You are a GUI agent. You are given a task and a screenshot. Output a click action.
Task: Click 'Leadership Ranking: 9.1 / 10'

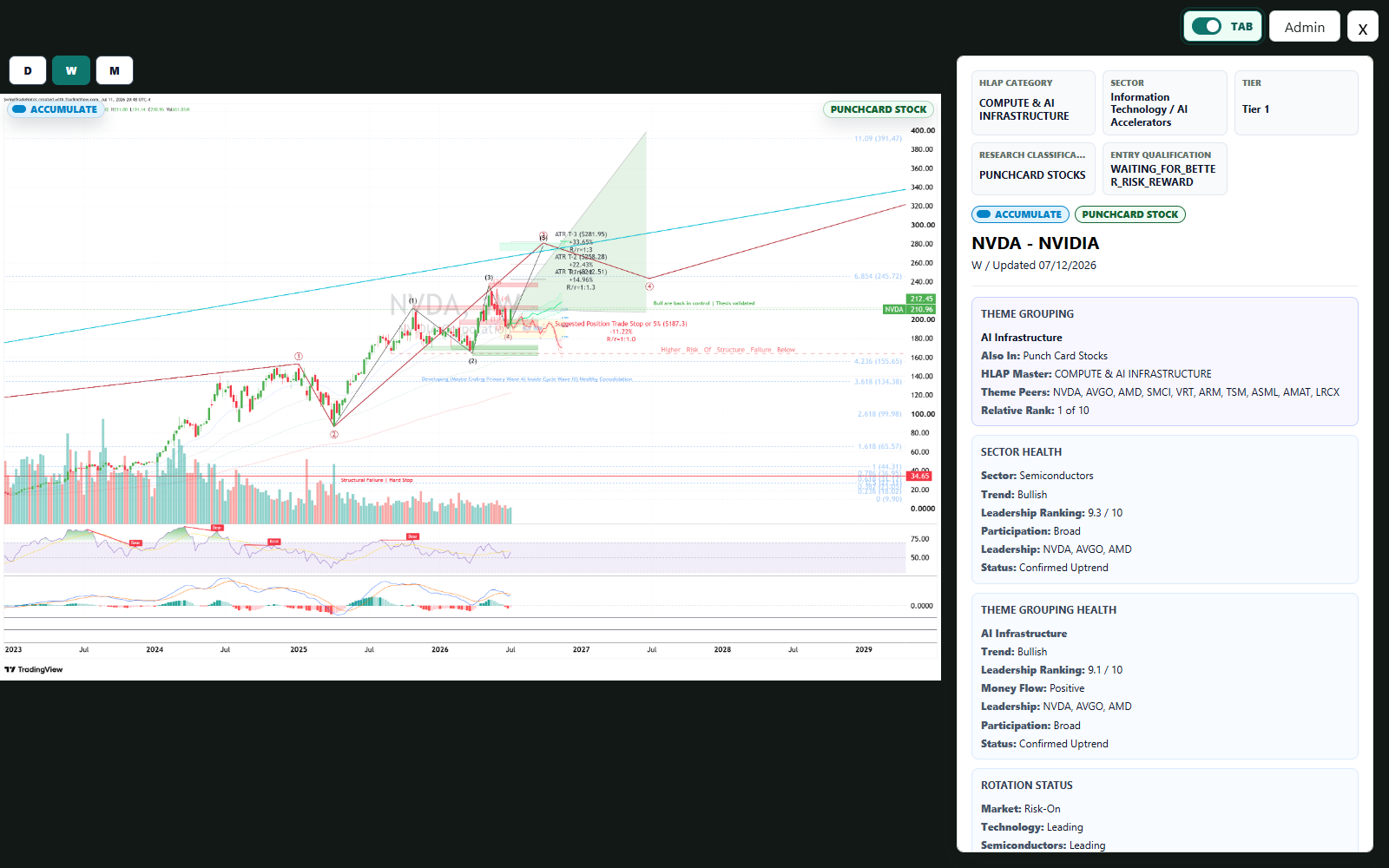click(x=1051, y=670)
